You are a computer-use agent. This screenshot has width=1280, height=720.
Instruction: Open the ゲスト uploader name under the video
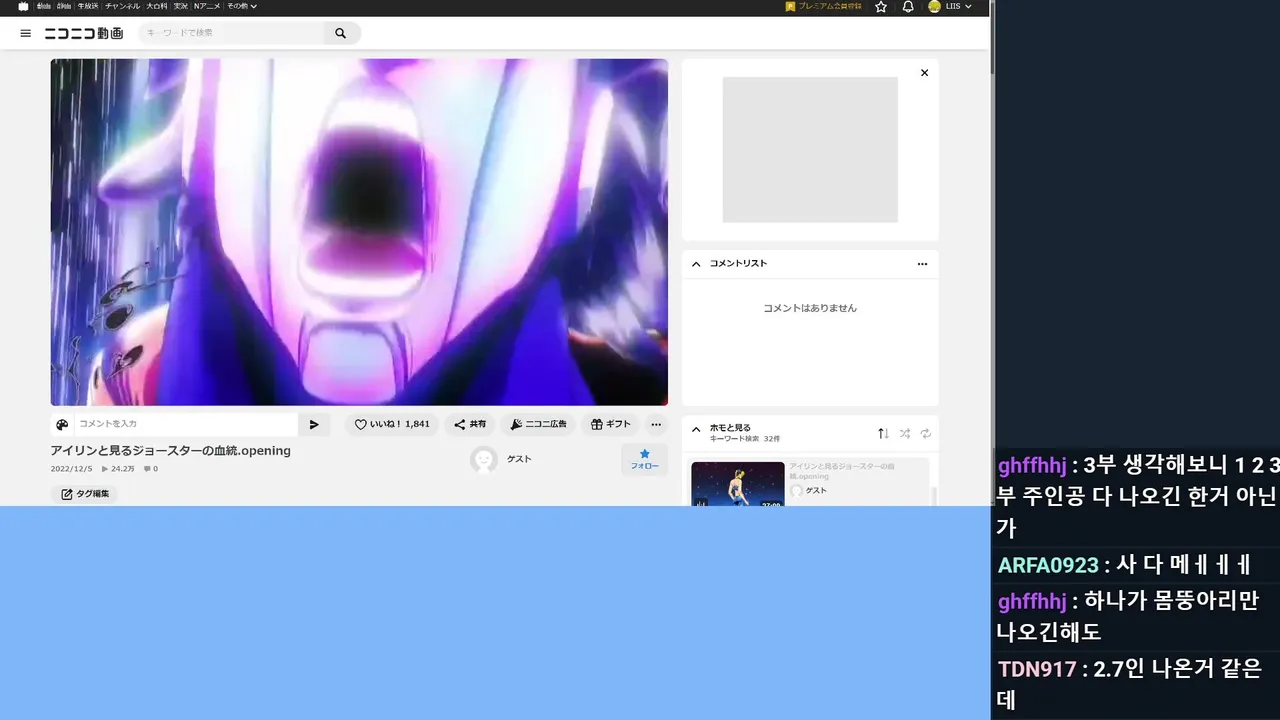point(519,459)
